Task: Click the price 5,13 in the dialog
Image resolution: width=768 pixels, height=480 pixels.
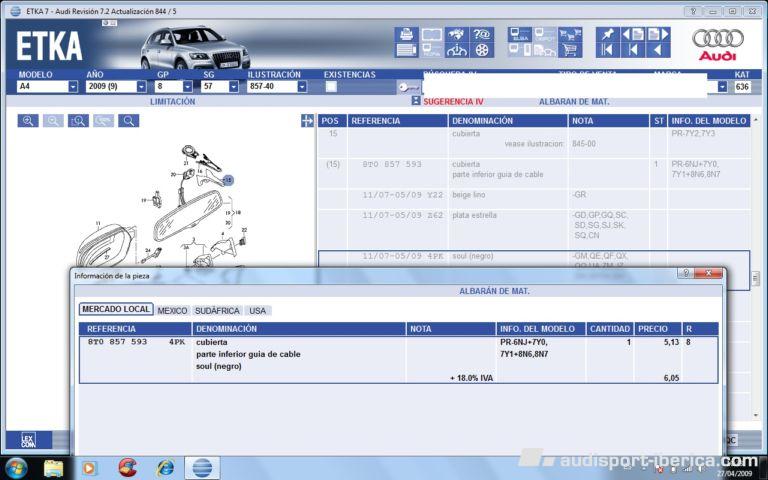Action: (x=671, y=342)
